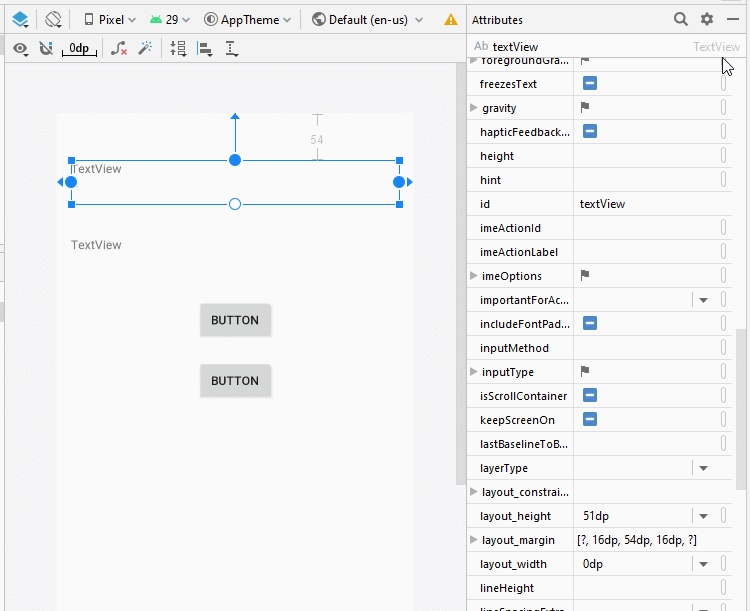Set default margins 0dp field
This screenshot has height=611, width=750.
click(79, 48)
